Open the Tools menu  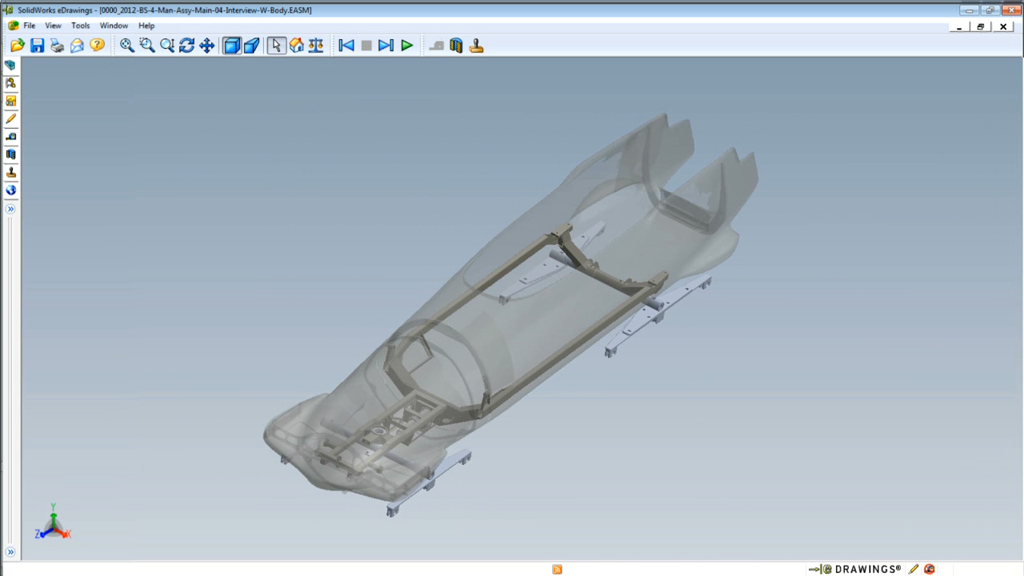tap(80, 25)
